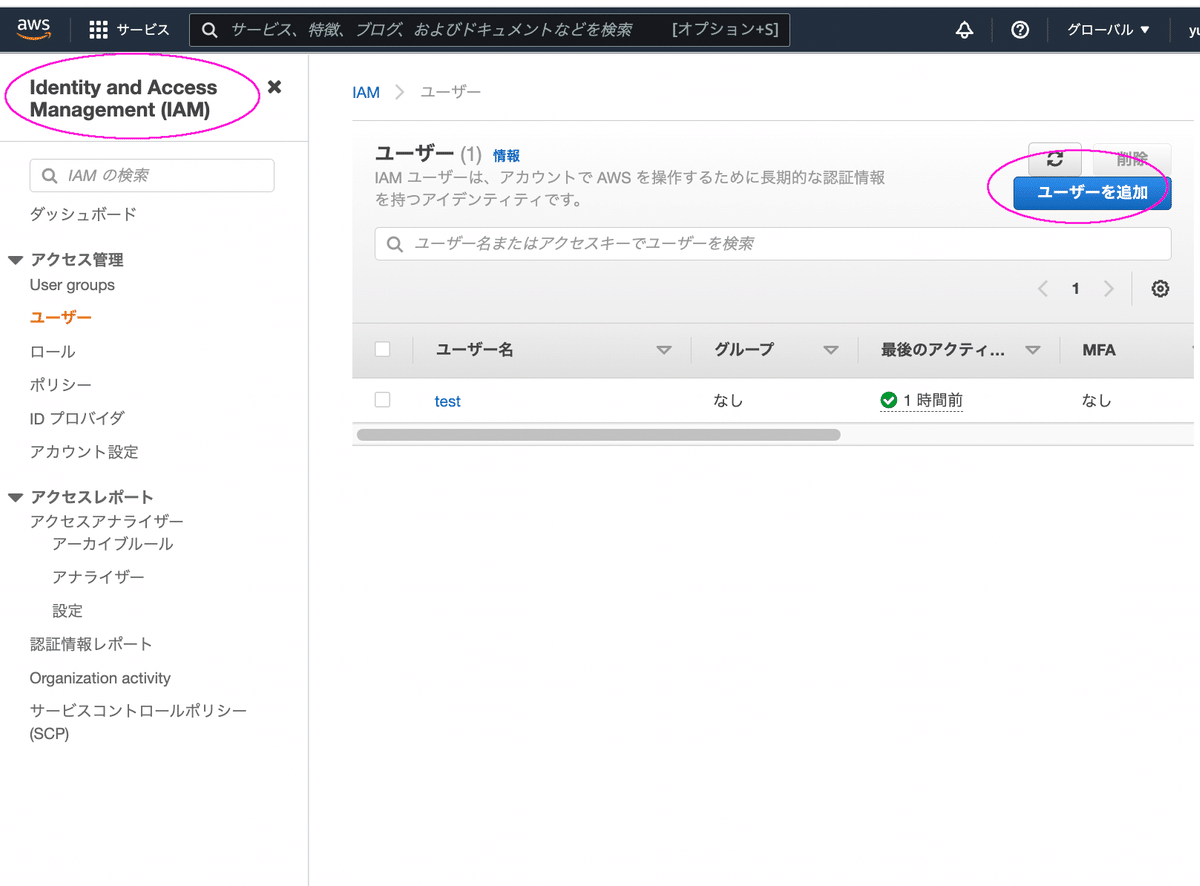1200x886 pixels.
Task: Open Organization activity in the sidebar
Action: 100,678
